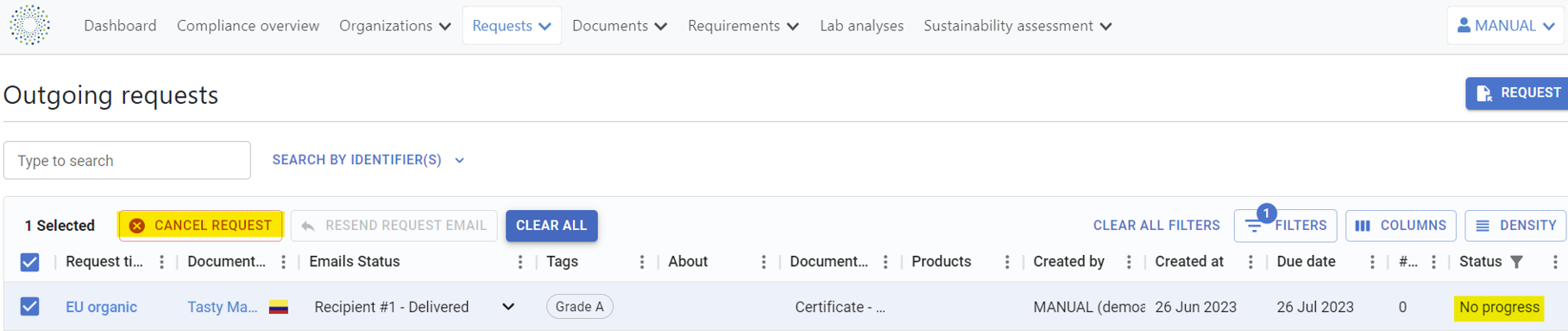Change table Density setting

(x=1515, y=226)
